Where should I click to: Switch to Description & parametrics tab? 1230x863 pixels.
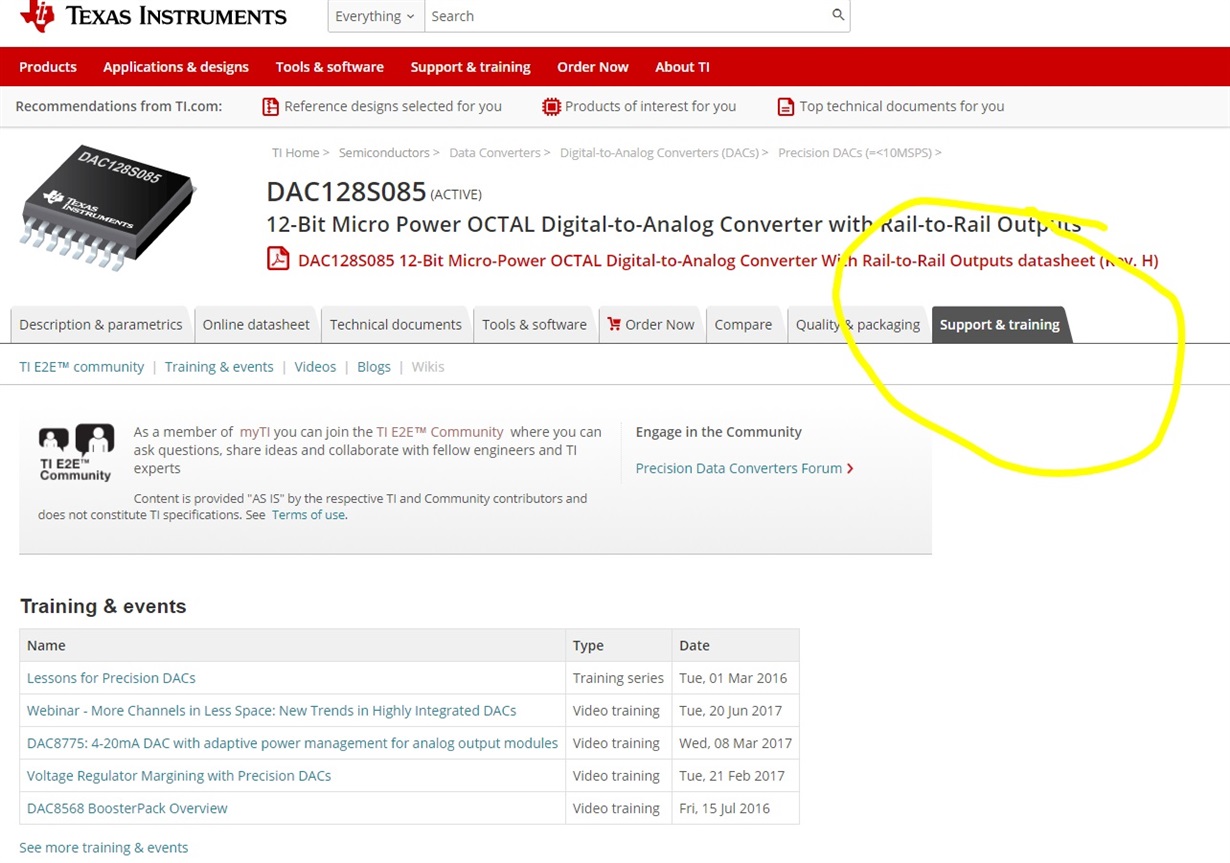click(101, 325)
